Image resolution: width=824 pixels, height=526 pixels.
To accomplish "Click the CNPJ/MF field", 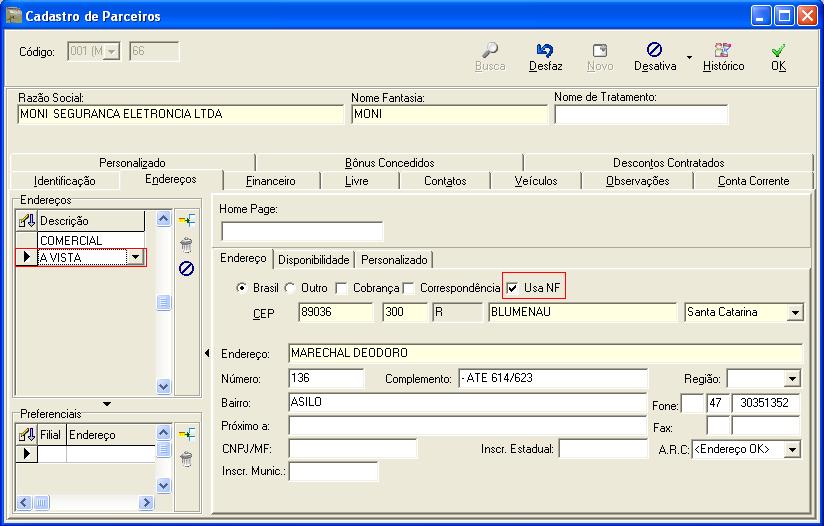I will tap(353, 449).
